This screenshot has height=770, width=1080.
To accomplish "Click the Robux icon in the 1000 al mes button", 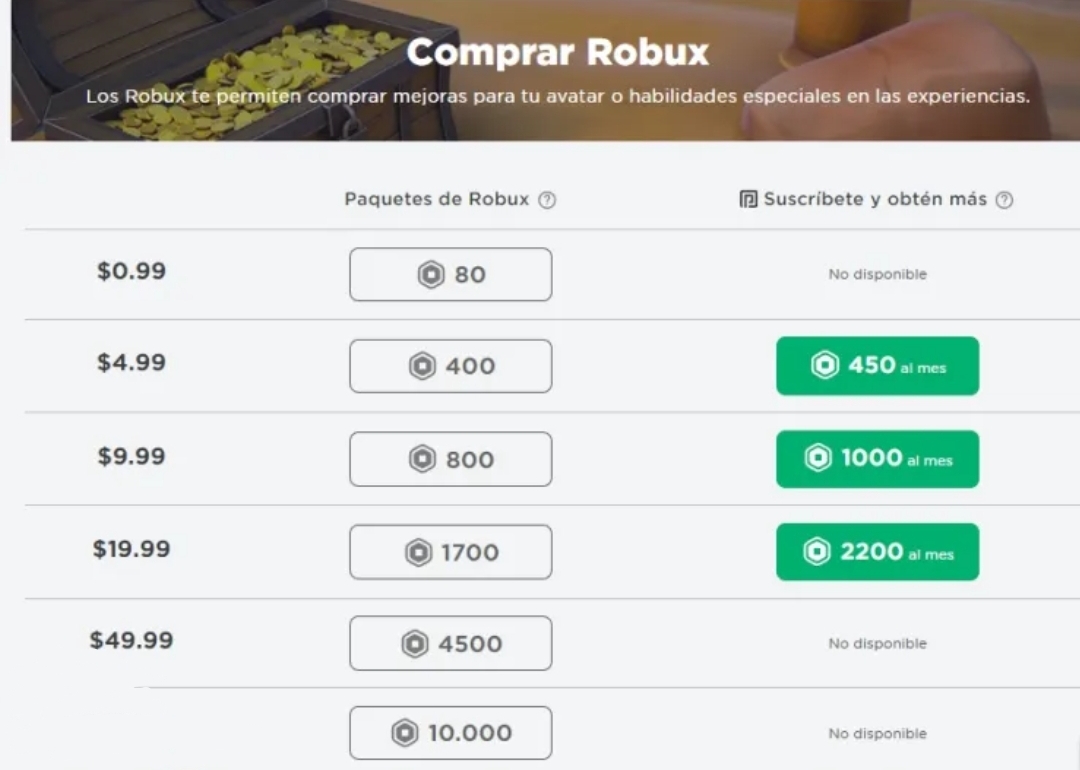I will (818, 459).
